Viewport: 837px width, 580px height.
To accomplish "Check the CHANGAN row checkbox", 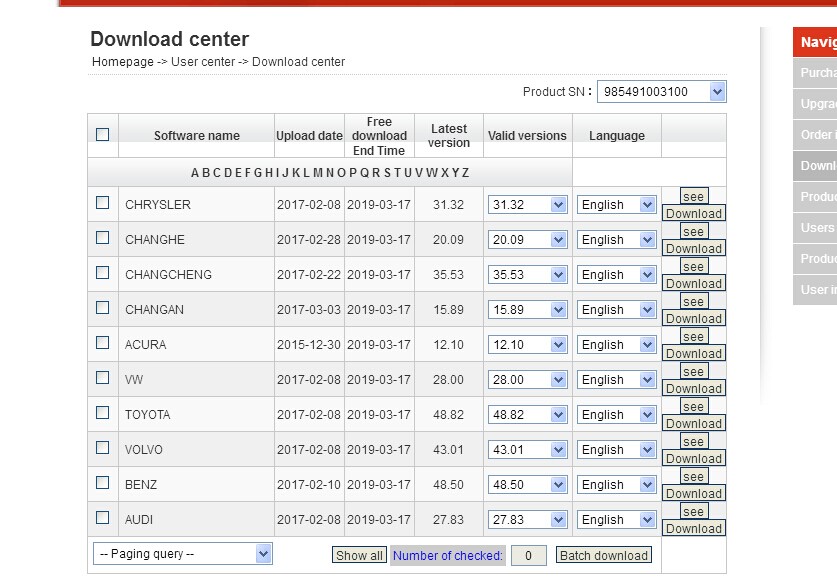I will click(102, 308).
